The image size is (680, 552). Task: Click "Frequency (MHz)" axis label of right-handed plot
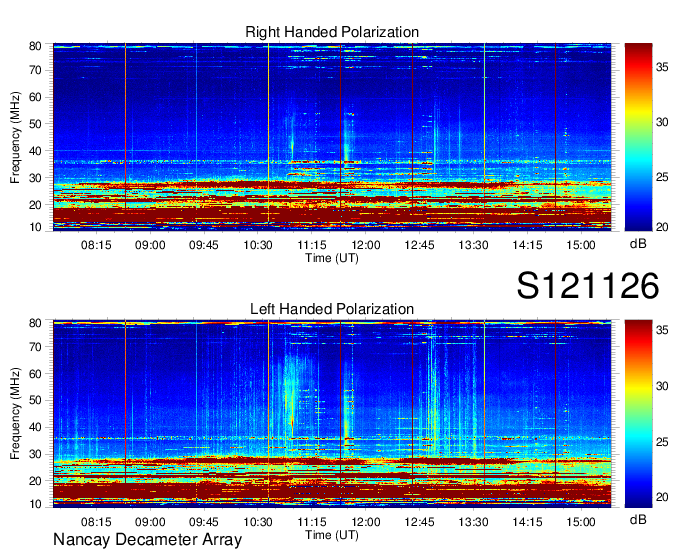coord(15,137)
